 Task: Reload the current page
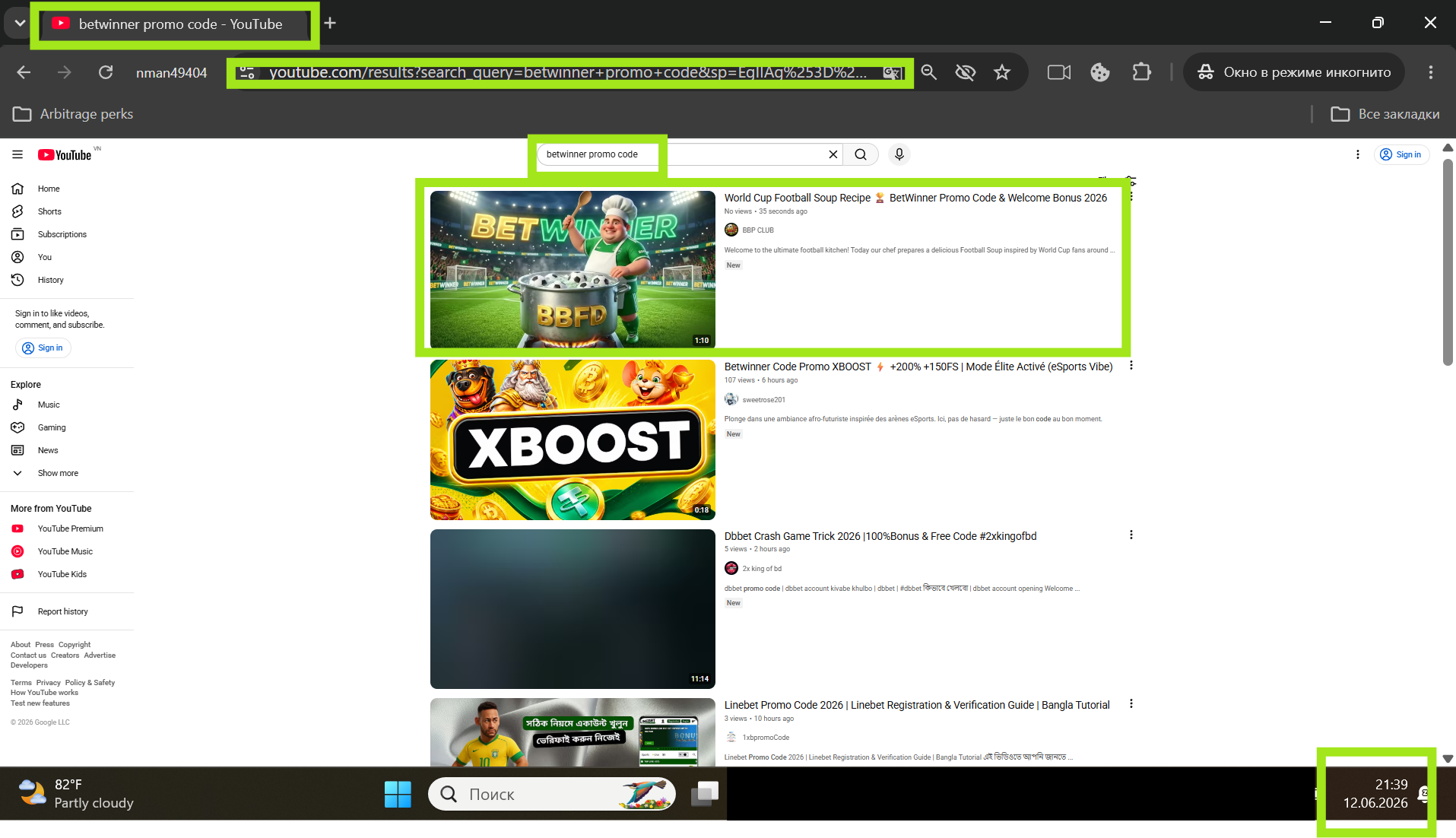click(106, 72)
